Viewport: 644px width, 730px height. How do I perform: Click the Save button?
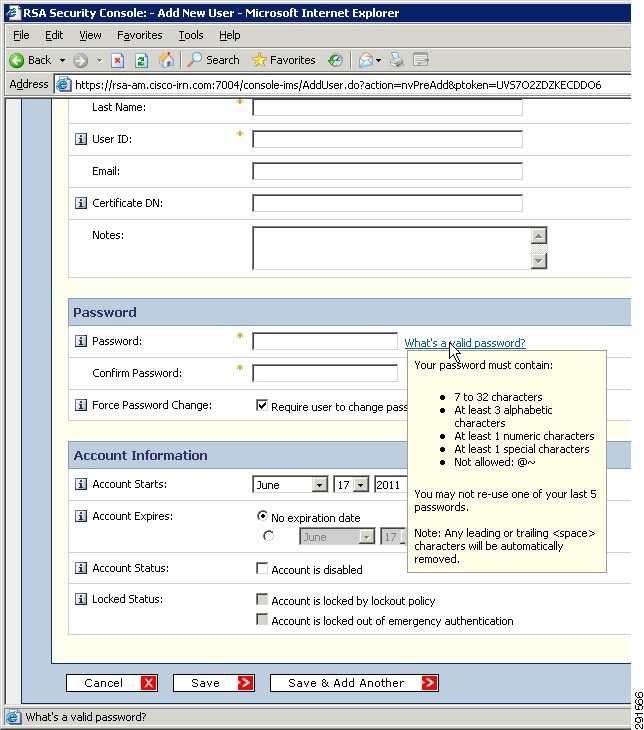[x=214, y=683]
